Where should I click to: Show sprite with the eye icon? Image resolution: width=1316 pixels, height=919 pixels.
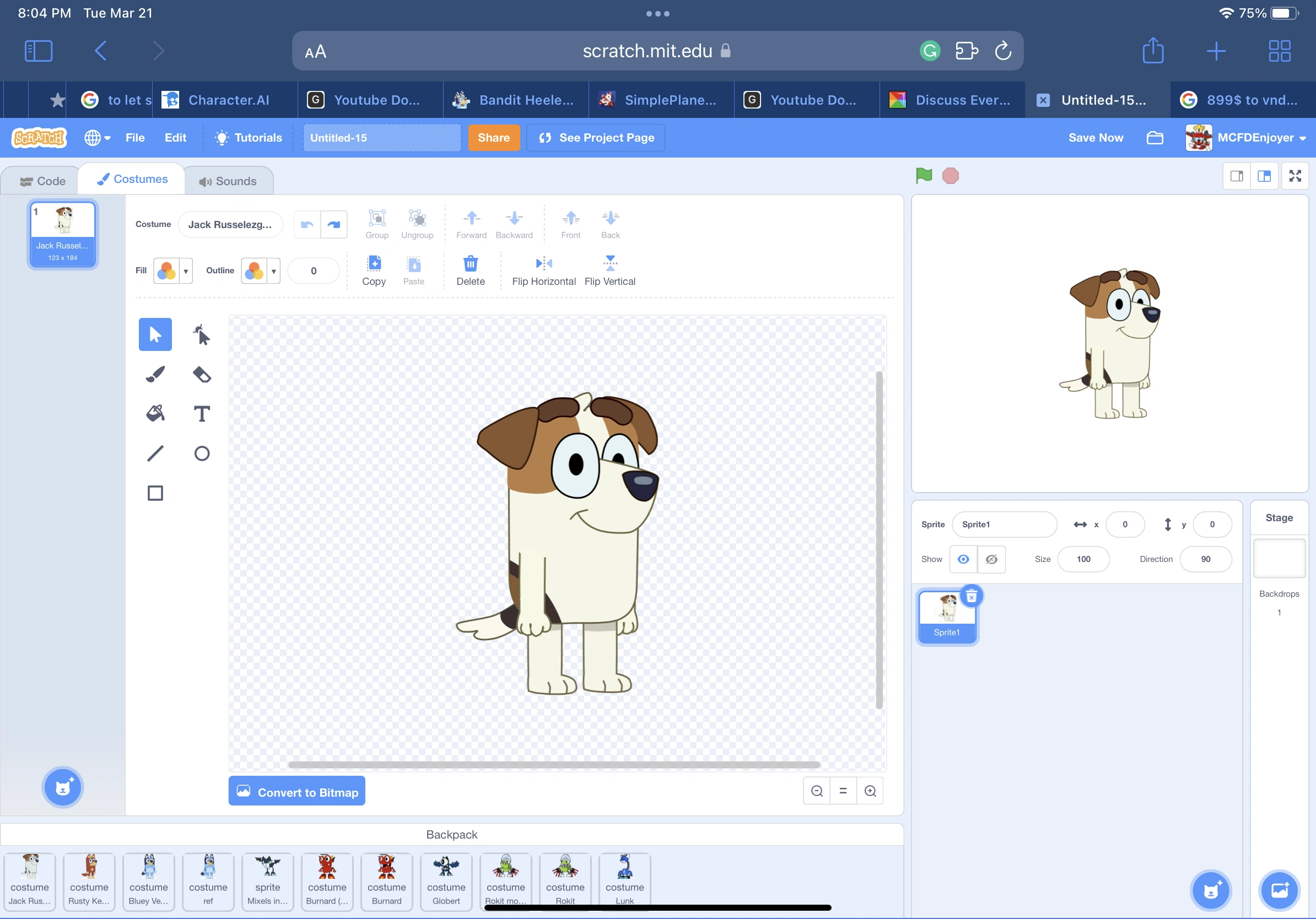pos(963,559)
